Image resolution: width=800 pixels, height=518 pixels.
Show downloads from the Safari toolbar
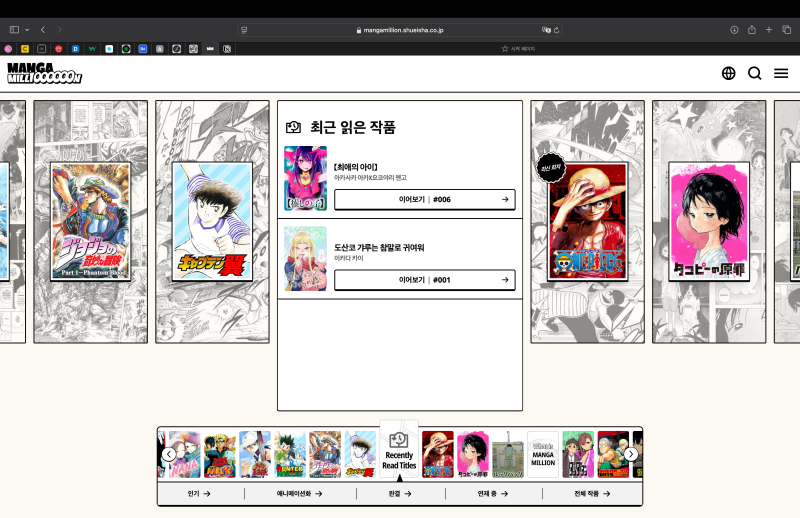[734, 30]
